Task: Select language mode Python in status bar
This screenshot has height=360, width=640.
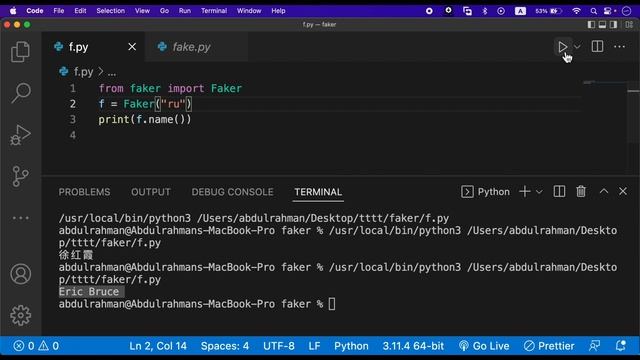Action: (351, 346)
